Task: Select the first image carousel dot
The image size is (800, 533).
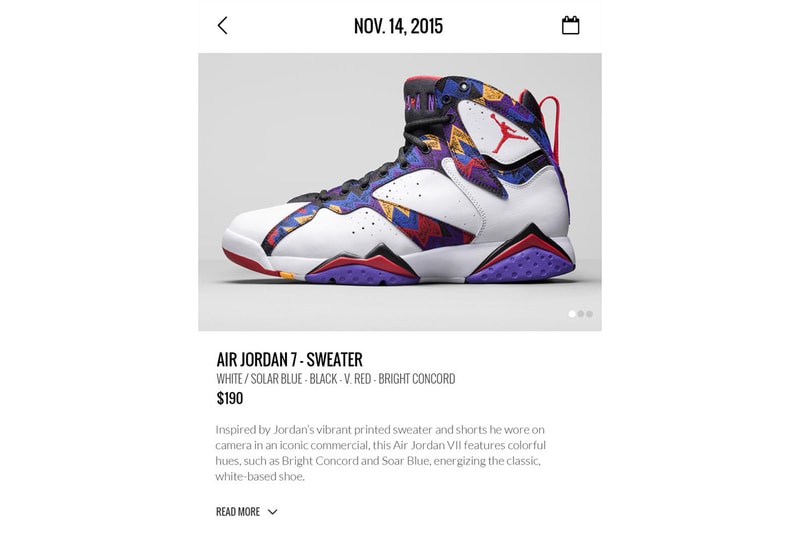Action: pyautogui.click(x=572, y=314)
